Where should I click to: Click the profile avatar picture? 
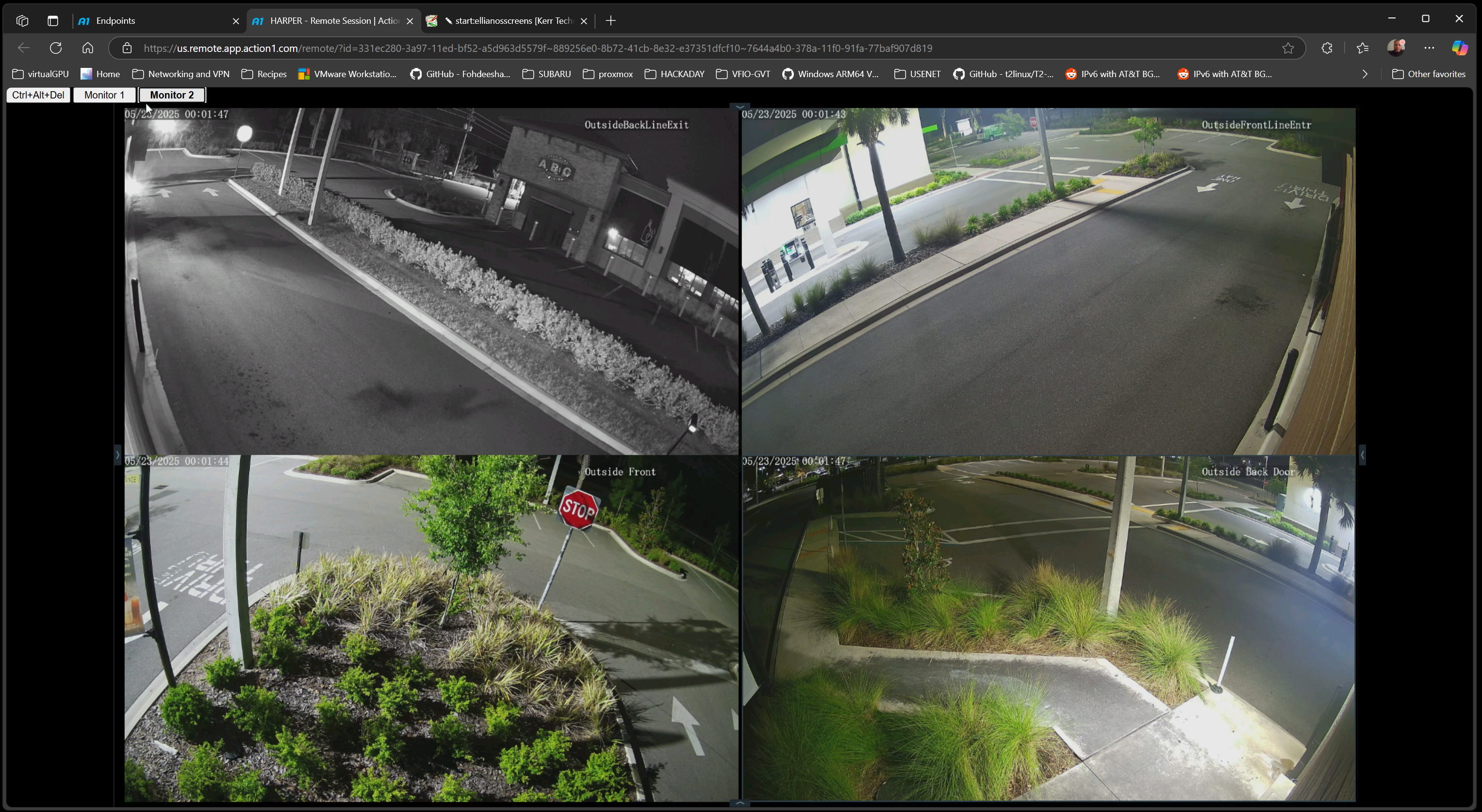tap(1396, 49)
